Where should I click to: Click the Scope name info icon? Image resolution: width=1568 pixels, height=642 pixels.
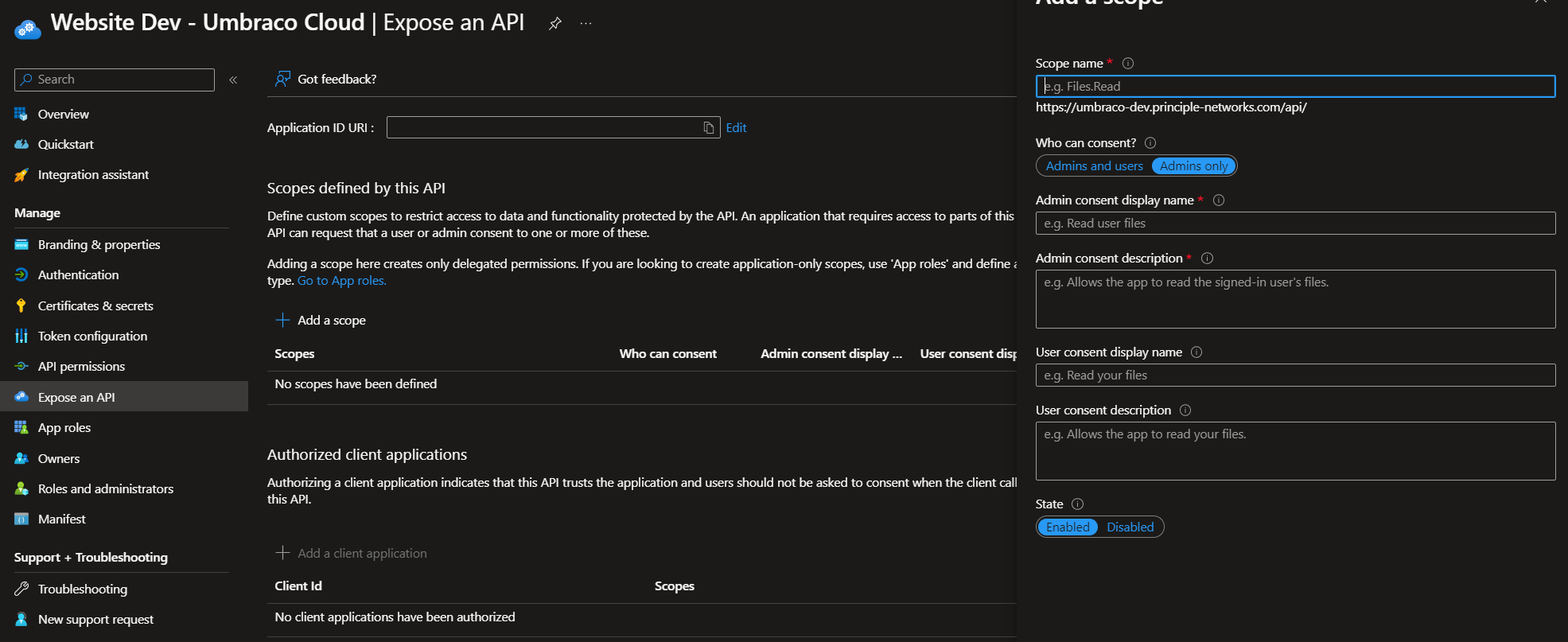(x=1128, y=64)
